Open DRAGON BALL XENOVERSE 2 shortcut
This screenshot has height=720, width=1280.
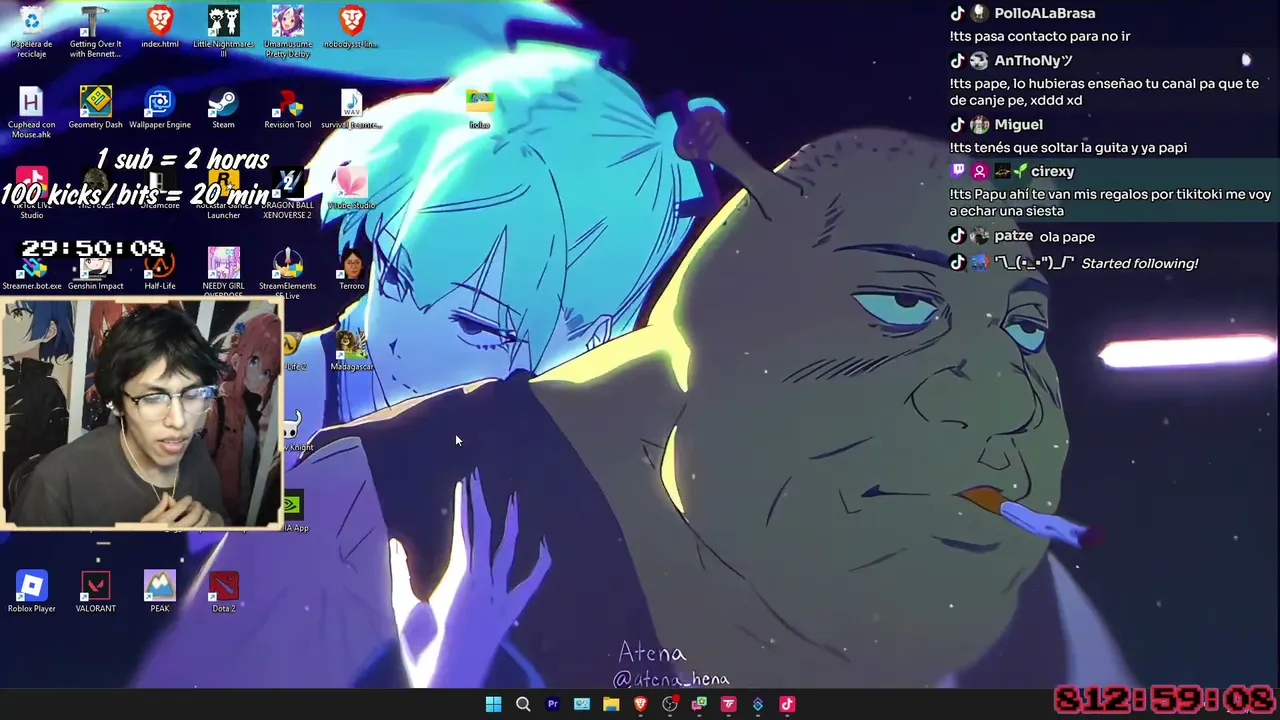[287, 193]
